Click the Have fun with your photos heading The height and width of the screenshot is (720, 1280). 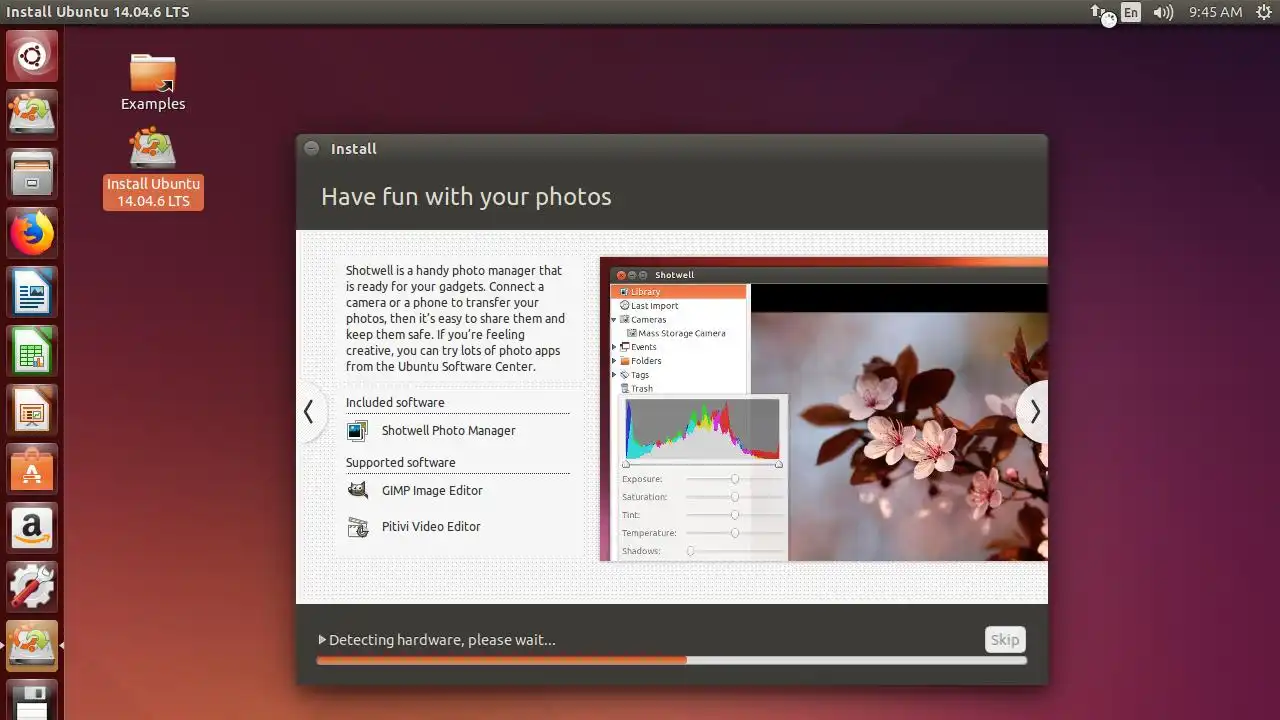point(466,197)
